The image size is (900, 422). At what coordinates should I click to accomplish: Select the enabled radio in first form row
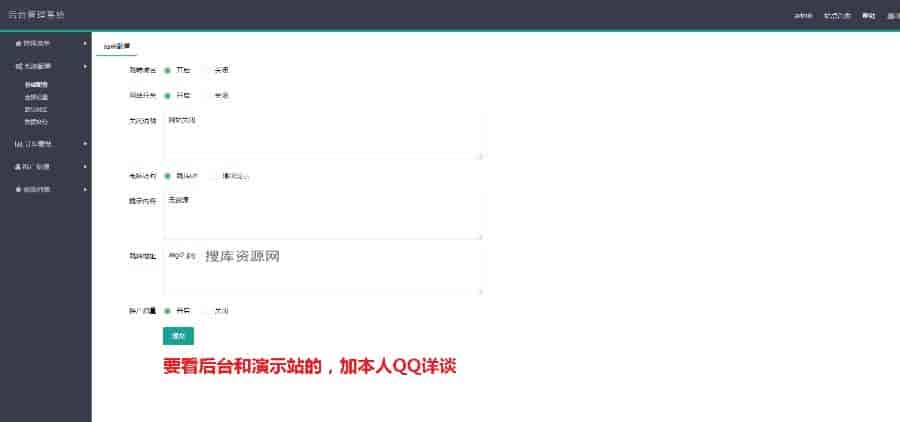(x=168, y=70)
